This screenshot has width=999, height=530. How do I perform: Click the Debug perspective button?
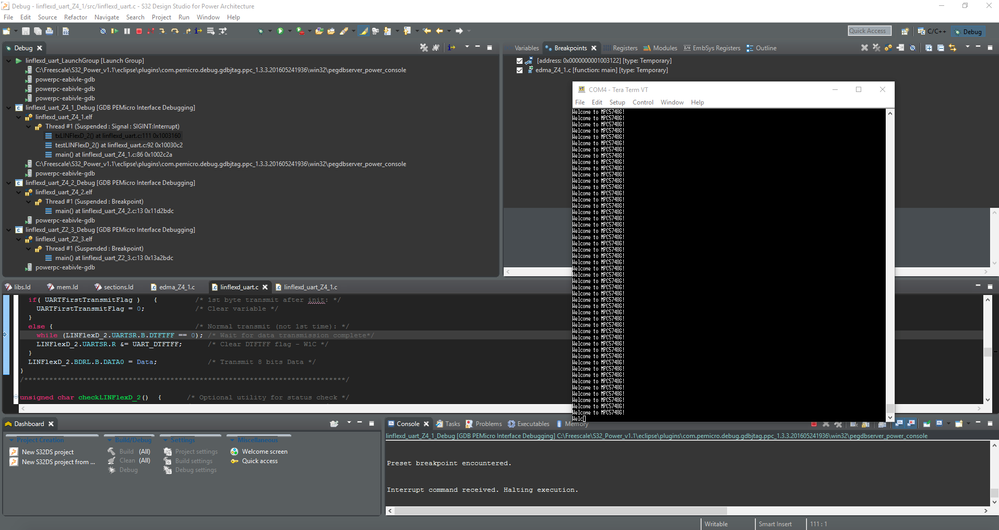pos(968,31)
